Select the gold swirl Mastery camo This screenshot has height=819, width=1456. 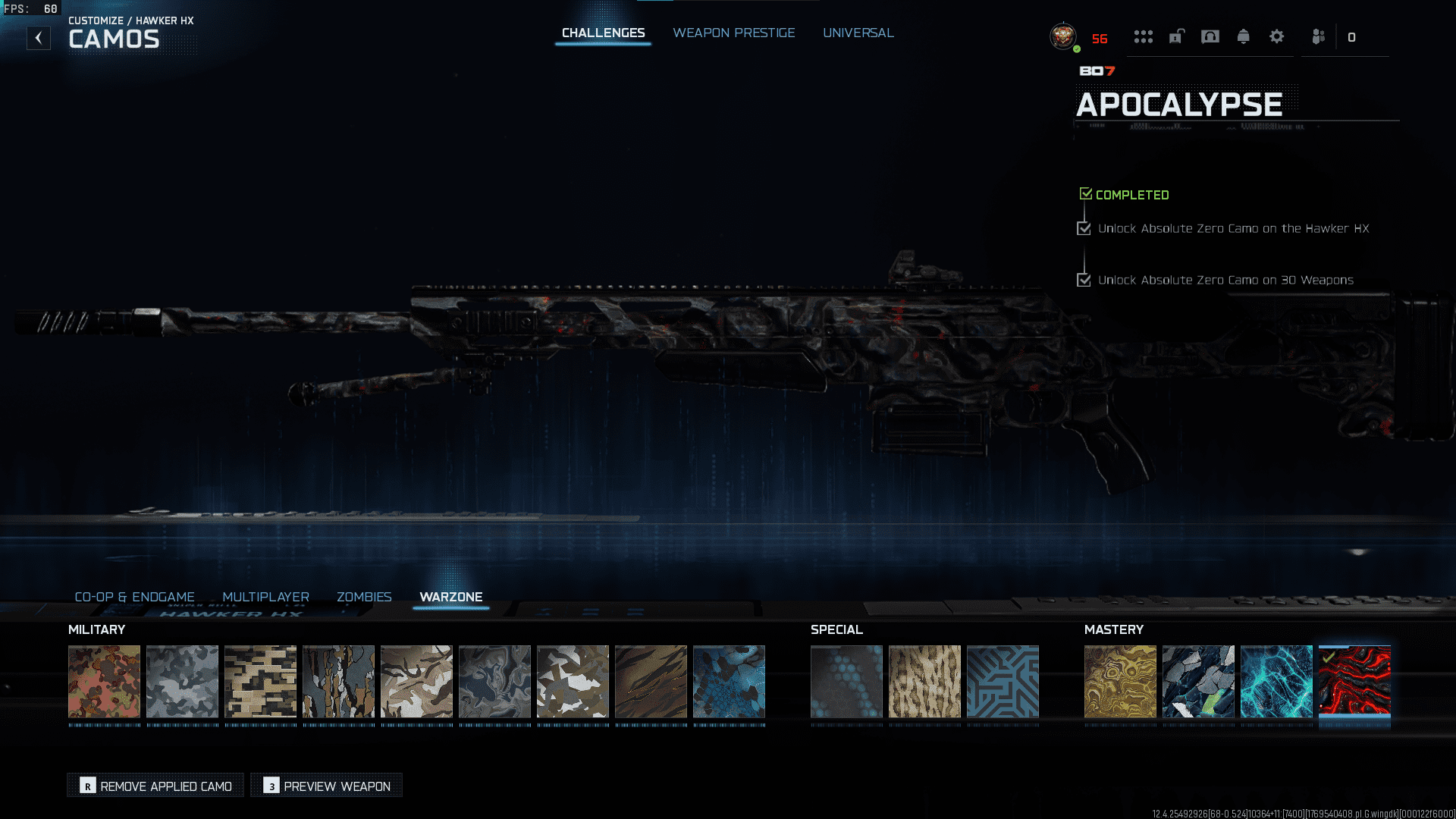click(x=1121, y=682)
